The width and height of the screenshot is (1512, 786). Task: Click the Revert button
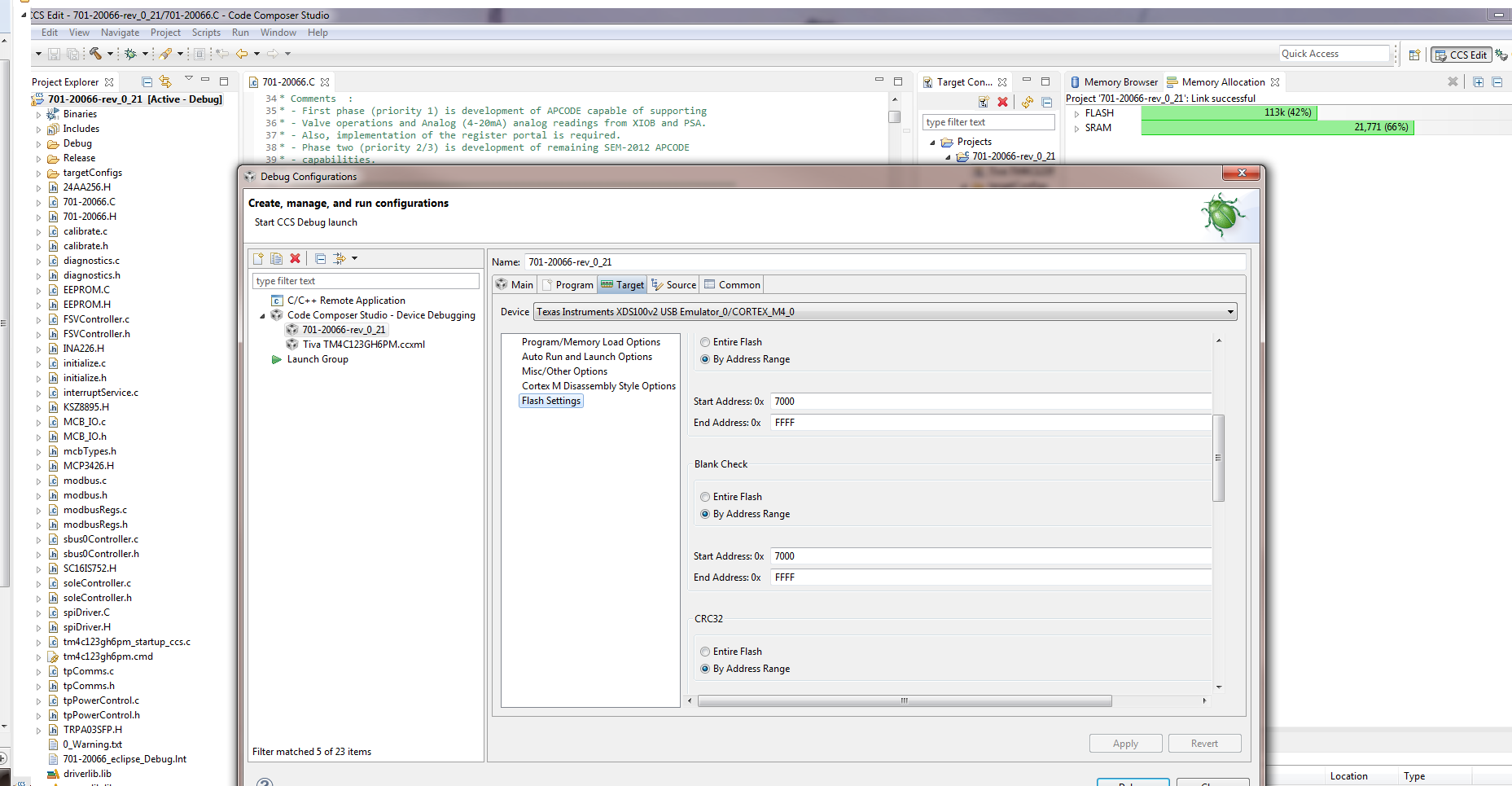[x=1204, y=744]
